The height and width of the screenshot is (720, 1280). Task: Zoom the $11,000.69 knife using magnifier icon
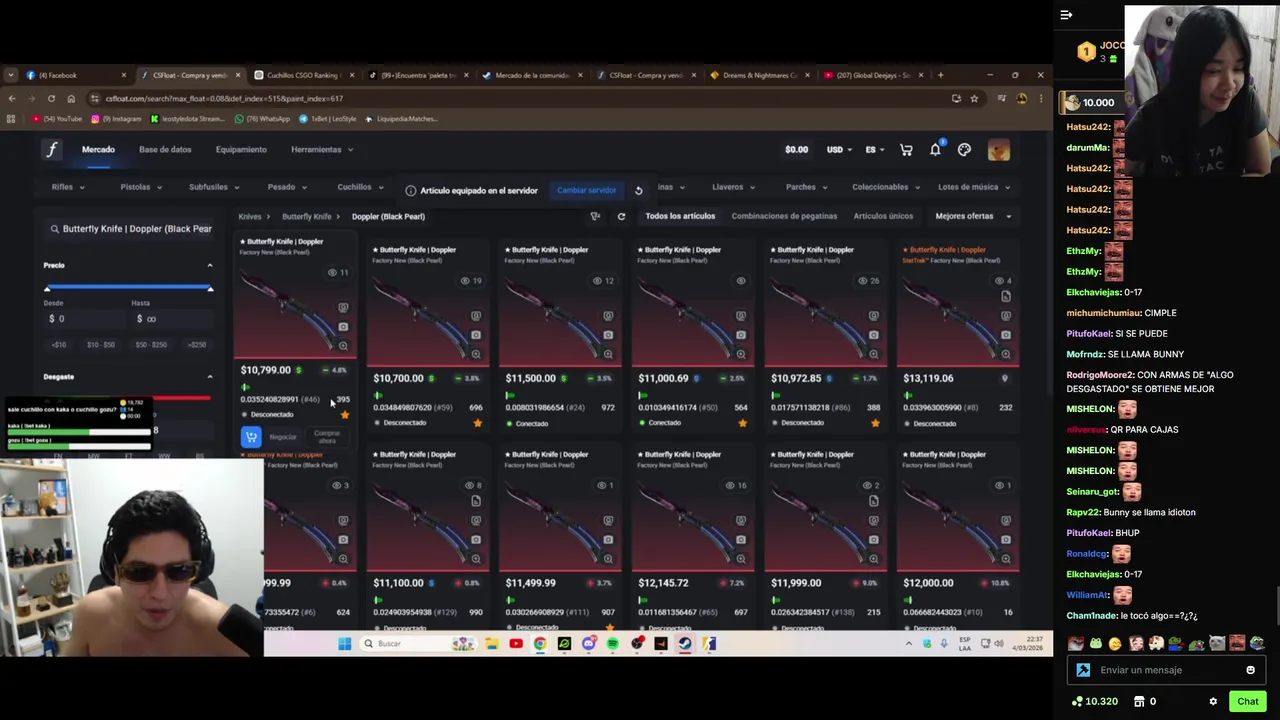coord(741,354)
